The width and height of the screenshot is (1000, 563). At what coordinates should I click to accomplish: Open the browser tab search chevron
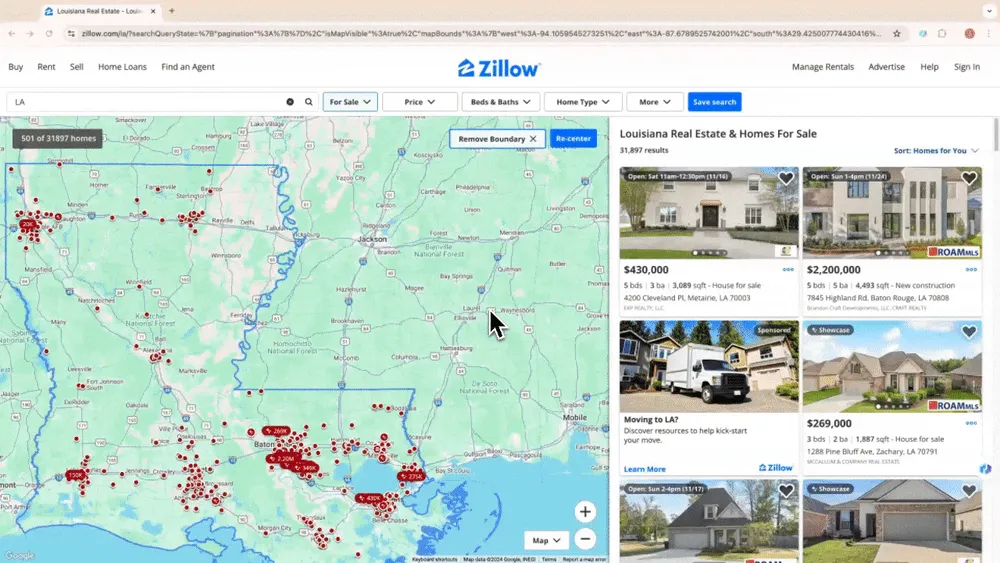[989, 11]
